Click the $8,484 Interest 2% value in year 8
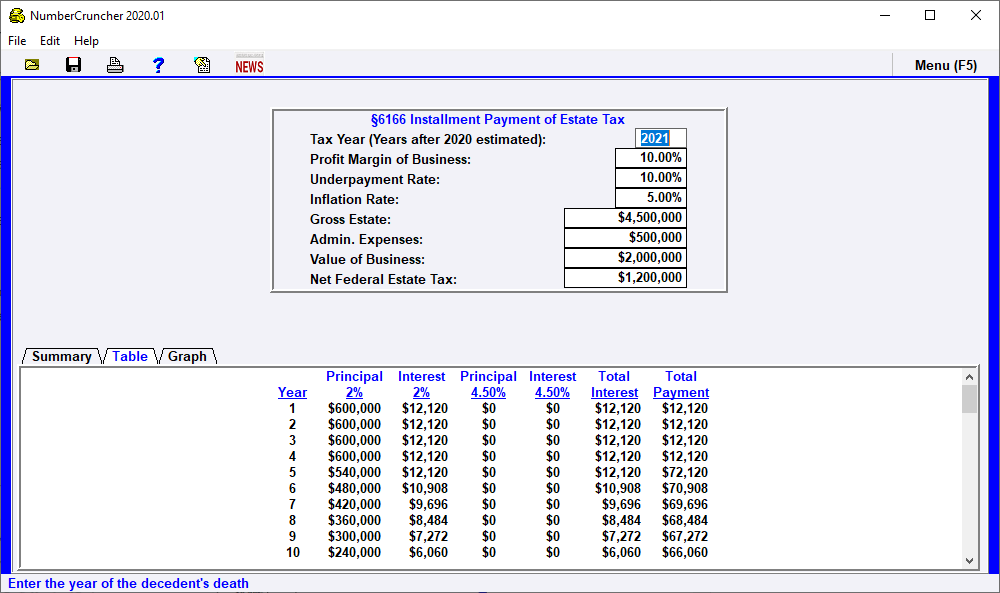 point(429,521)
